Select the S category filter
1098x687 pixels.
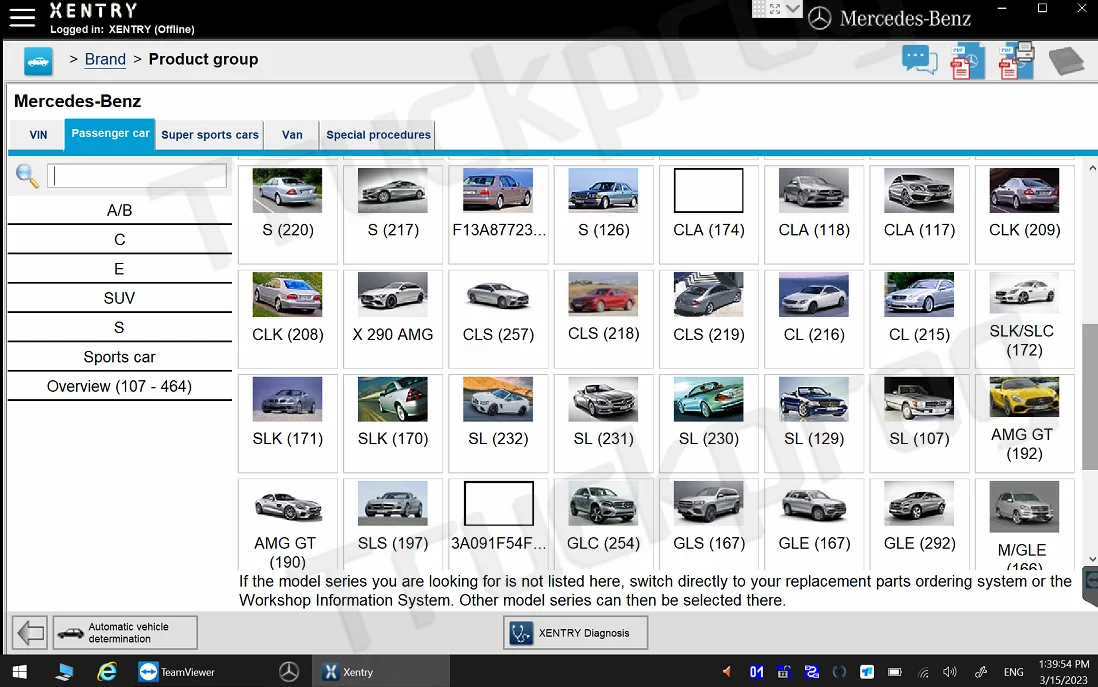(120, 328)
